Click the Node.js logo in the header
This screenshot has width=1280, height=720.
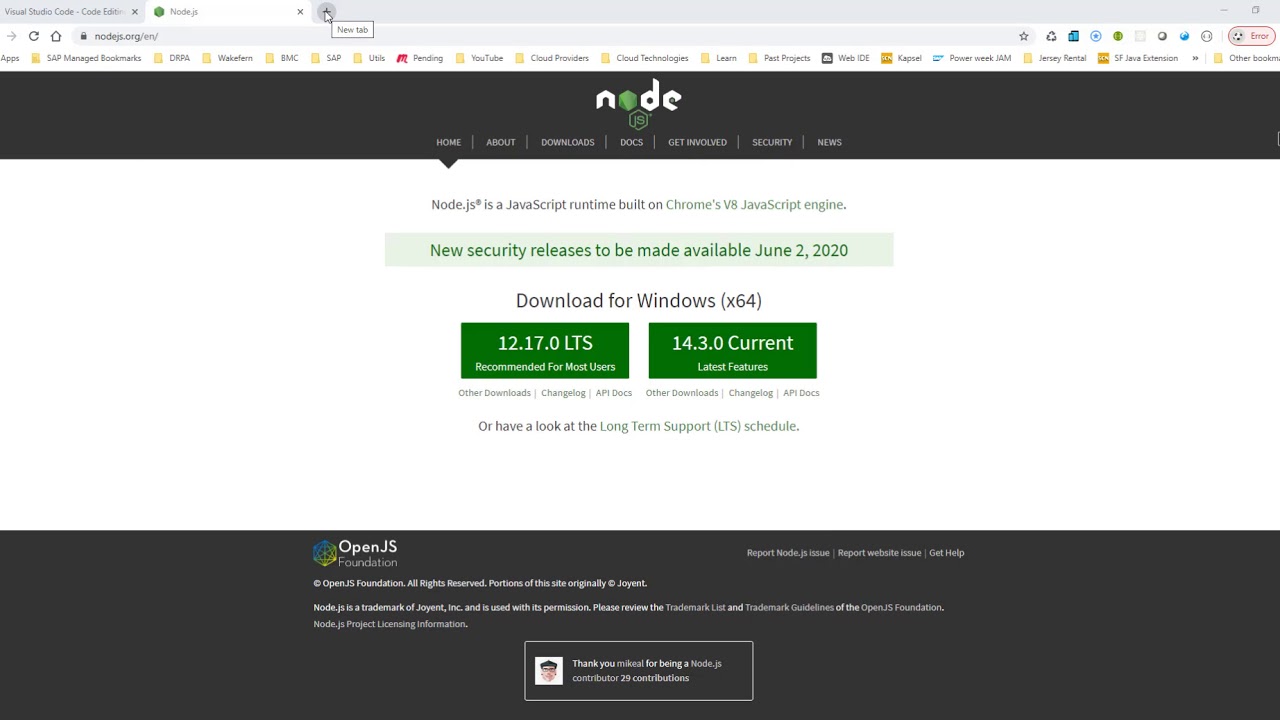tap(639, 104)
